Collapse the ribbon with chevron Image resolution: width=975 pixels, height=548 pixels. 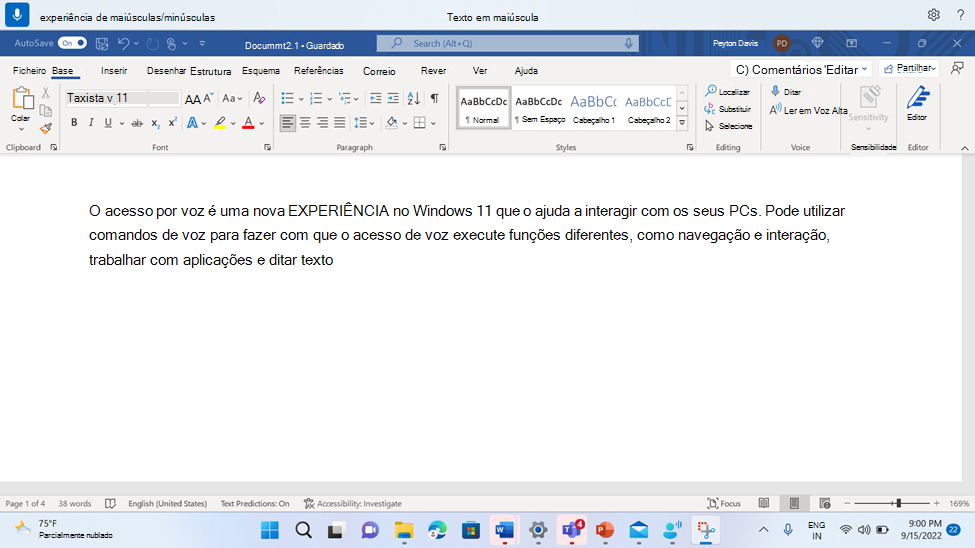click(964, 148)
